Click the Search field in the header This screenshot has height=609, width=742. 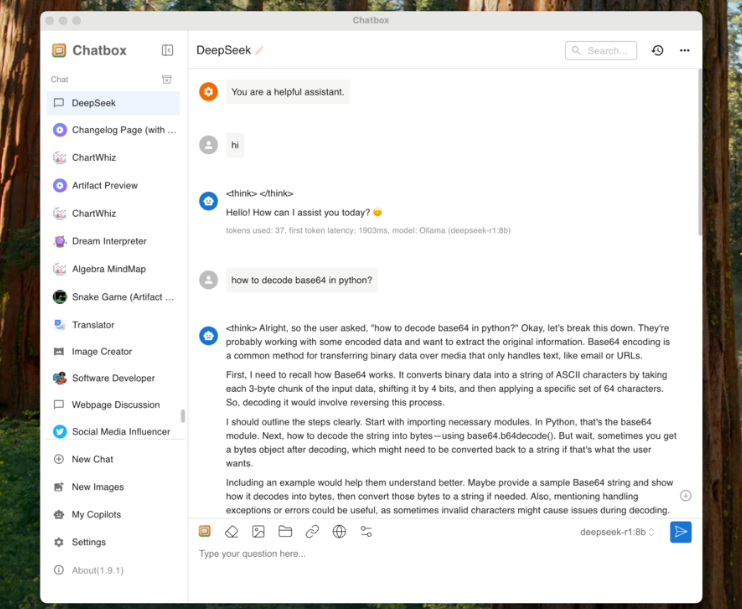click(601, 50)
